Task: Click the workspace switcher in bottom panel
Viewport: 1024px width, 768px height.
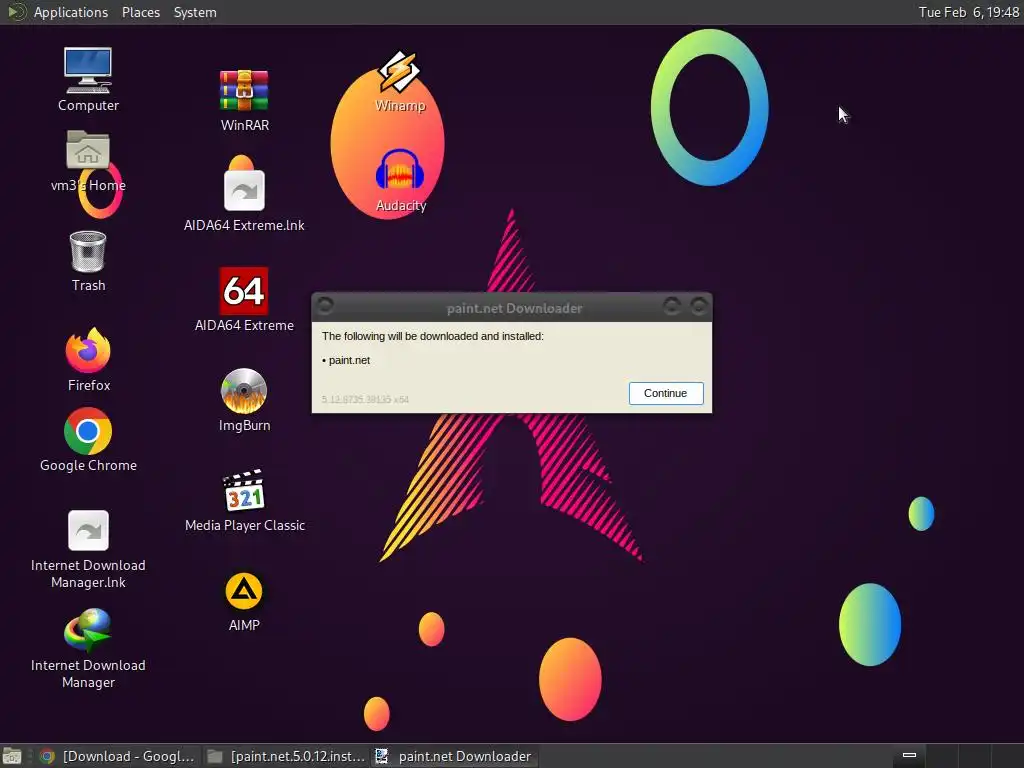Action: (957, 756)
